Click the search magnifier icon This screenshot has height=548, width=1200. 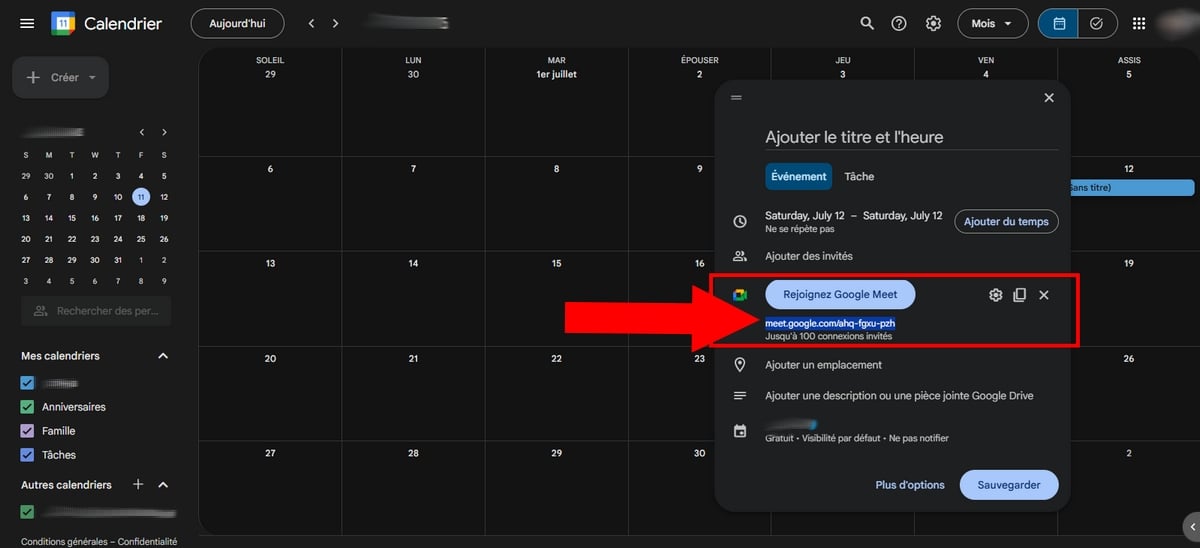pos(866,23)
